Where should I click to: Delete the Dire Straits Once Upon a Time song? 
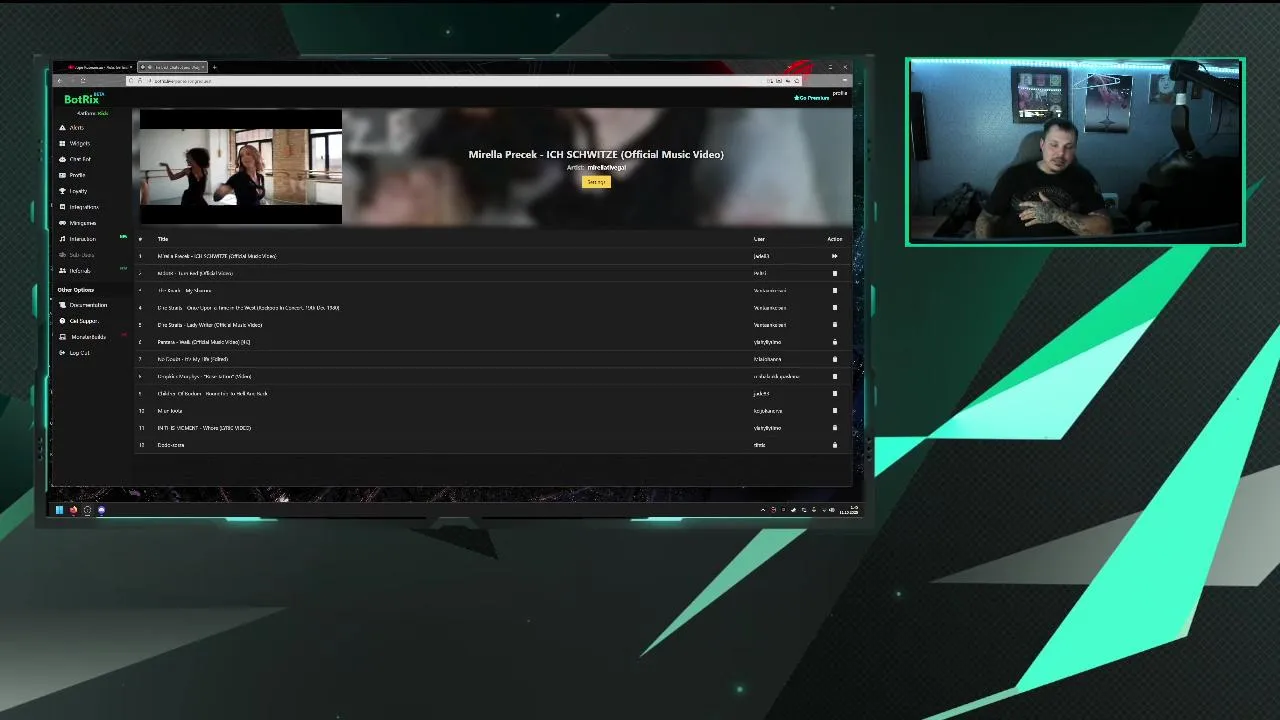[835, 308]
